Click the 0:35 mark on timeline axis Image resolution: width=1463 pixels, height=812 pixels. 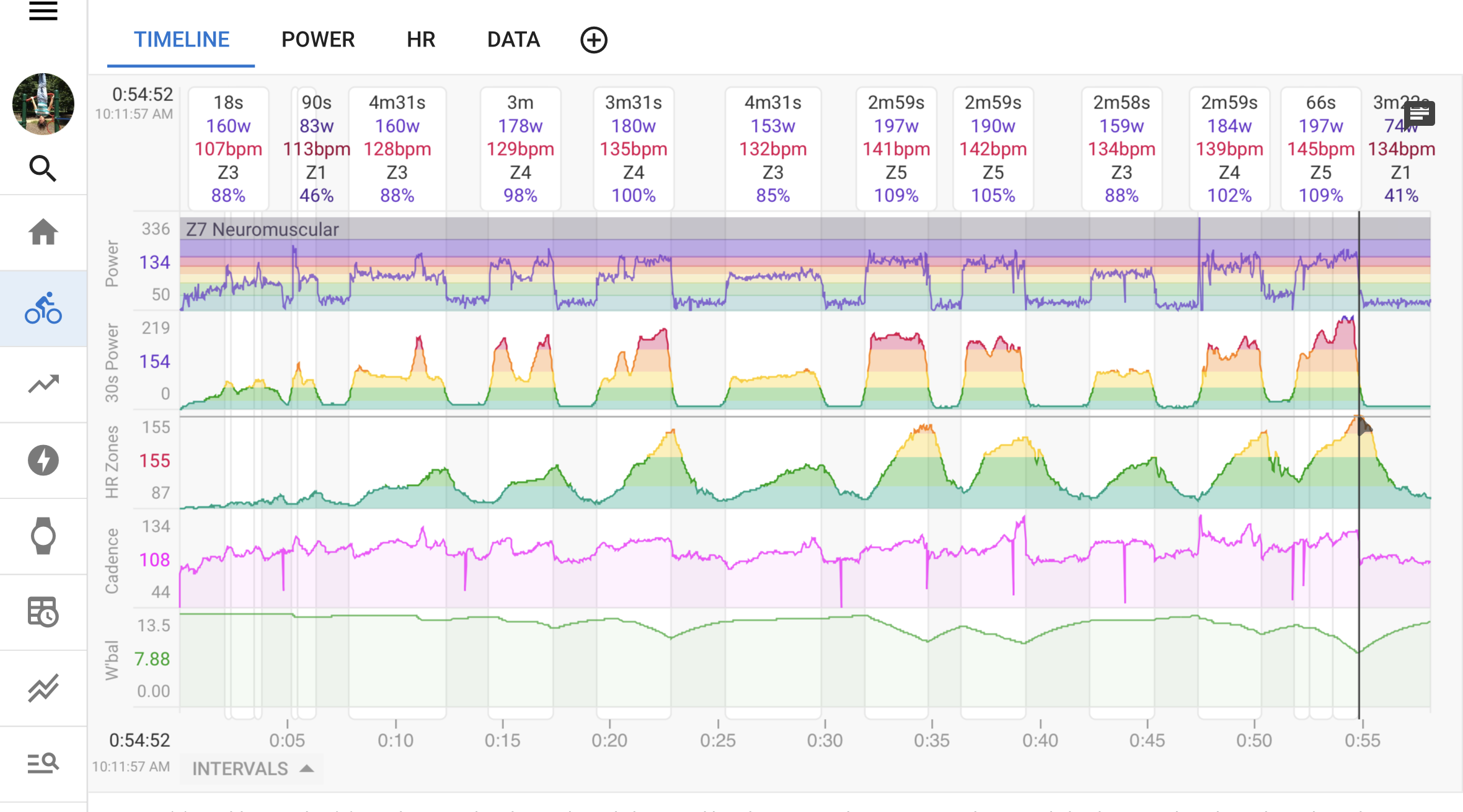tap(932, 739)
